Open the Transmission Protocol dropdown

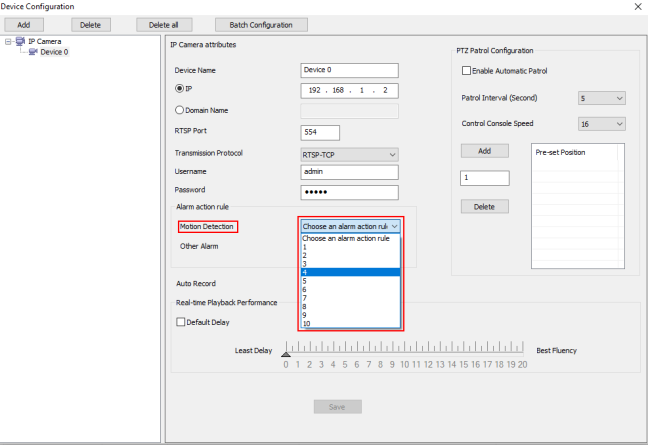click(x=349, y=154)
